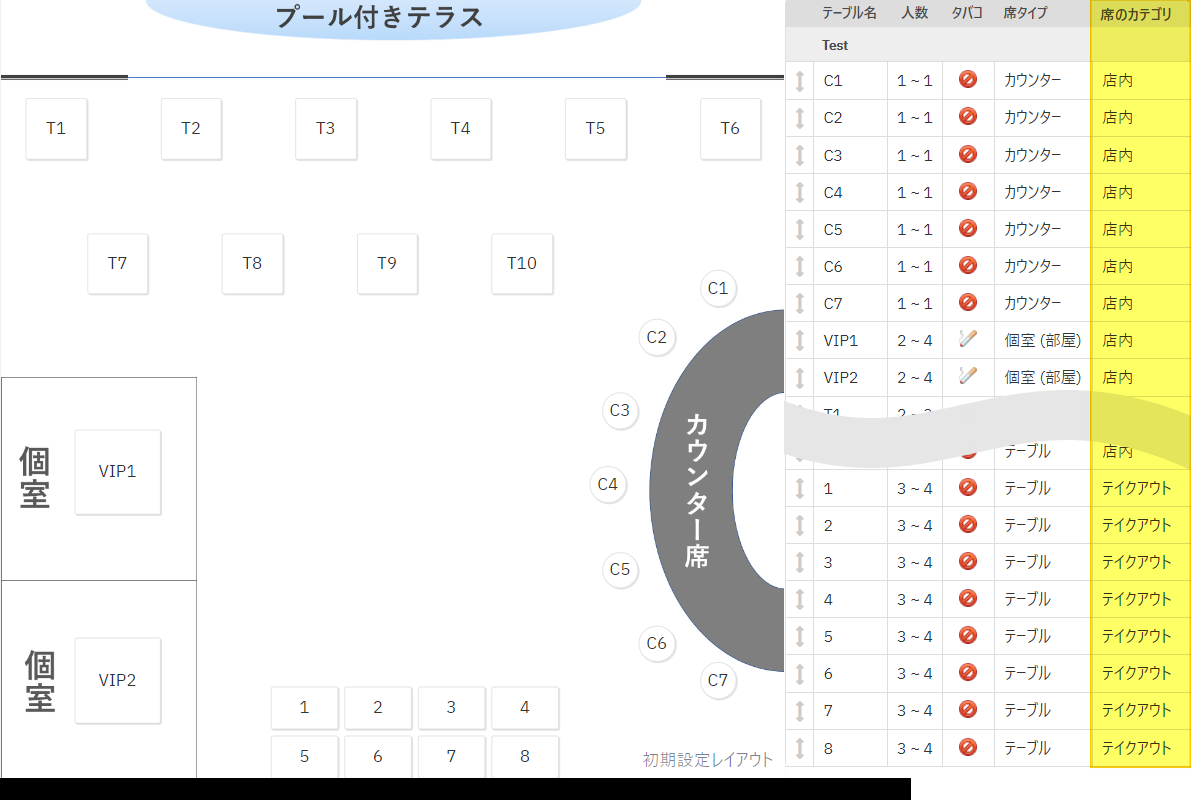This screenshot has width=1191, height=800.
Task: Click the smoking-allowed icon in row VIP1
Action: point(968,339)
